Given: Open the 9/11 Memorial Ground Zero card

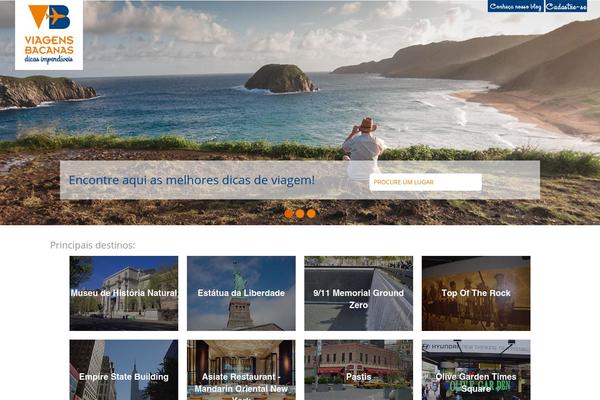Looking at the screenshot, I should pos(359,293).
